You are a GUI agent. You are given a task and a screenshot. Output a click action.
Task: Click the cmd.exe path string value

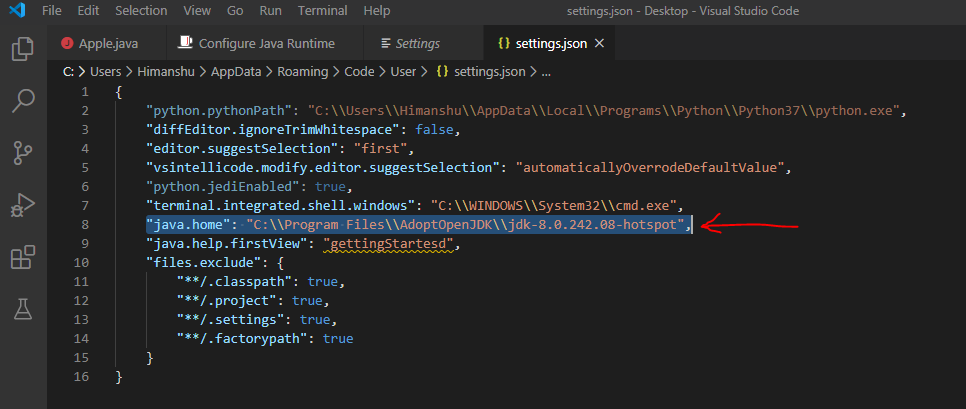pos(554,206)
